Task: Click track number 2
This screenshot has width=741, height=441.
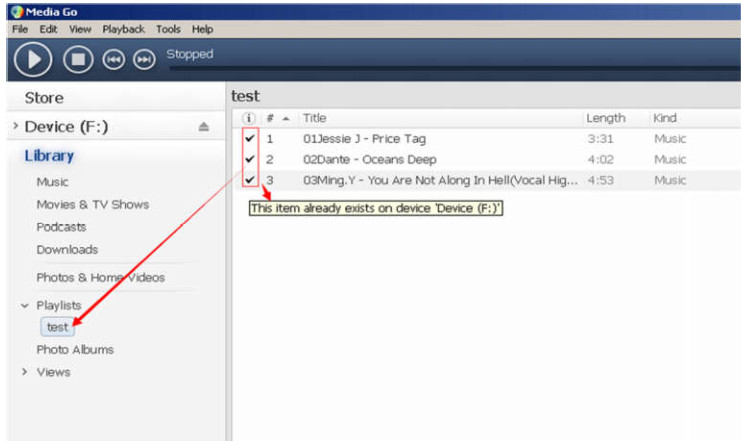Action: 270,159
